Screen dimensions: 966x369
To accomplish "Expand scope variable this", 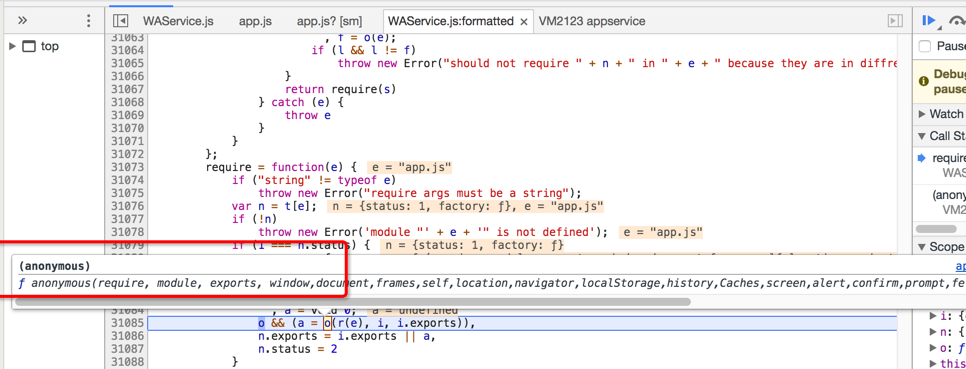I will (934, 364).
